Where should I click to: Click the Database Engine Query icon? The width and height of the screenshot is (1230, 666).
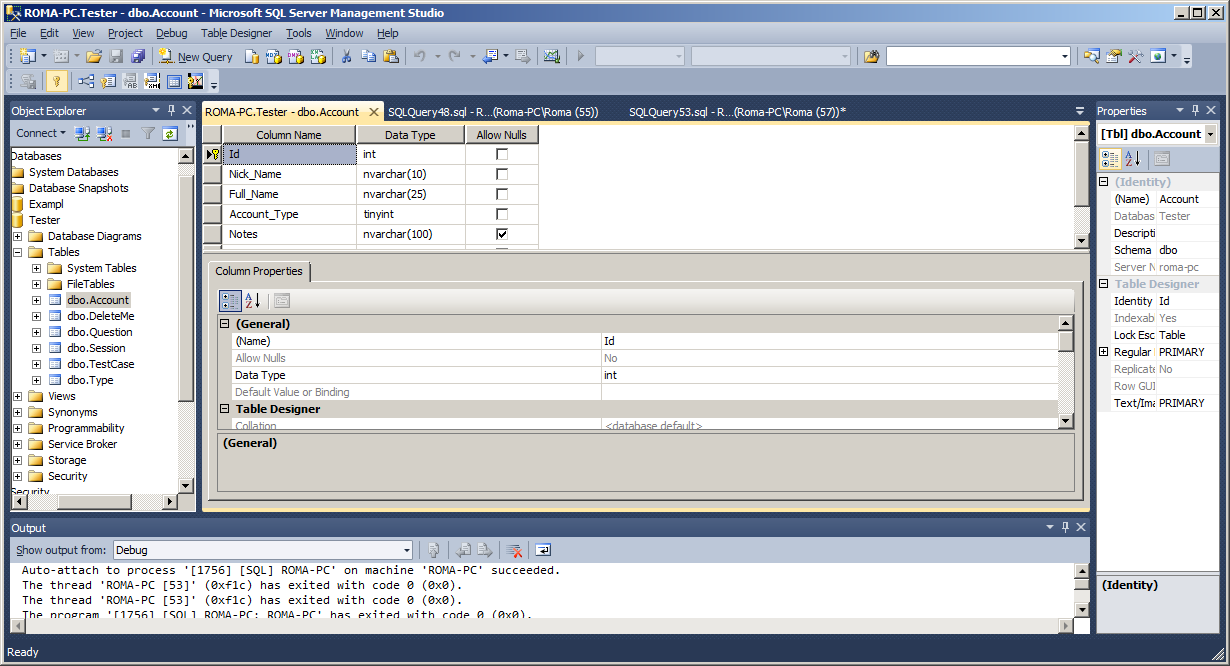[x=251, y=56]
